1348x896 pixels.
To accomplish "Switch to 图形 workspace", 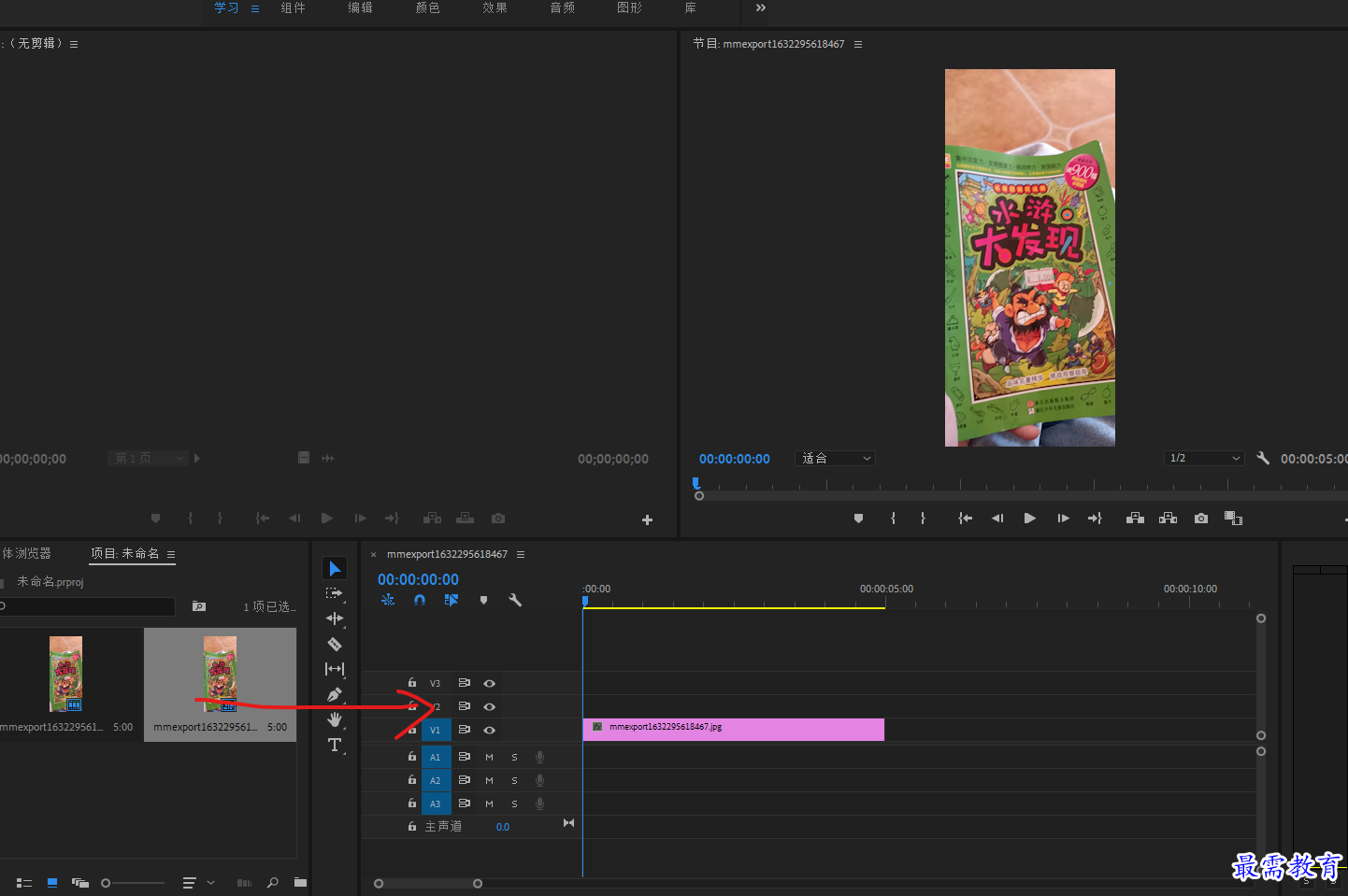I will tap(630, 7).
